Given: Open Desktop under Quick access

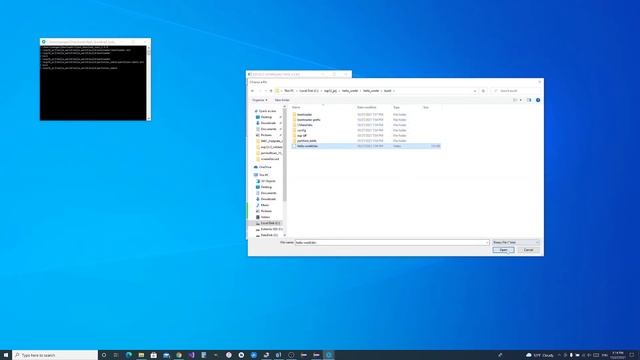Looking at the screenshot, I should click(x=266, y=117).
